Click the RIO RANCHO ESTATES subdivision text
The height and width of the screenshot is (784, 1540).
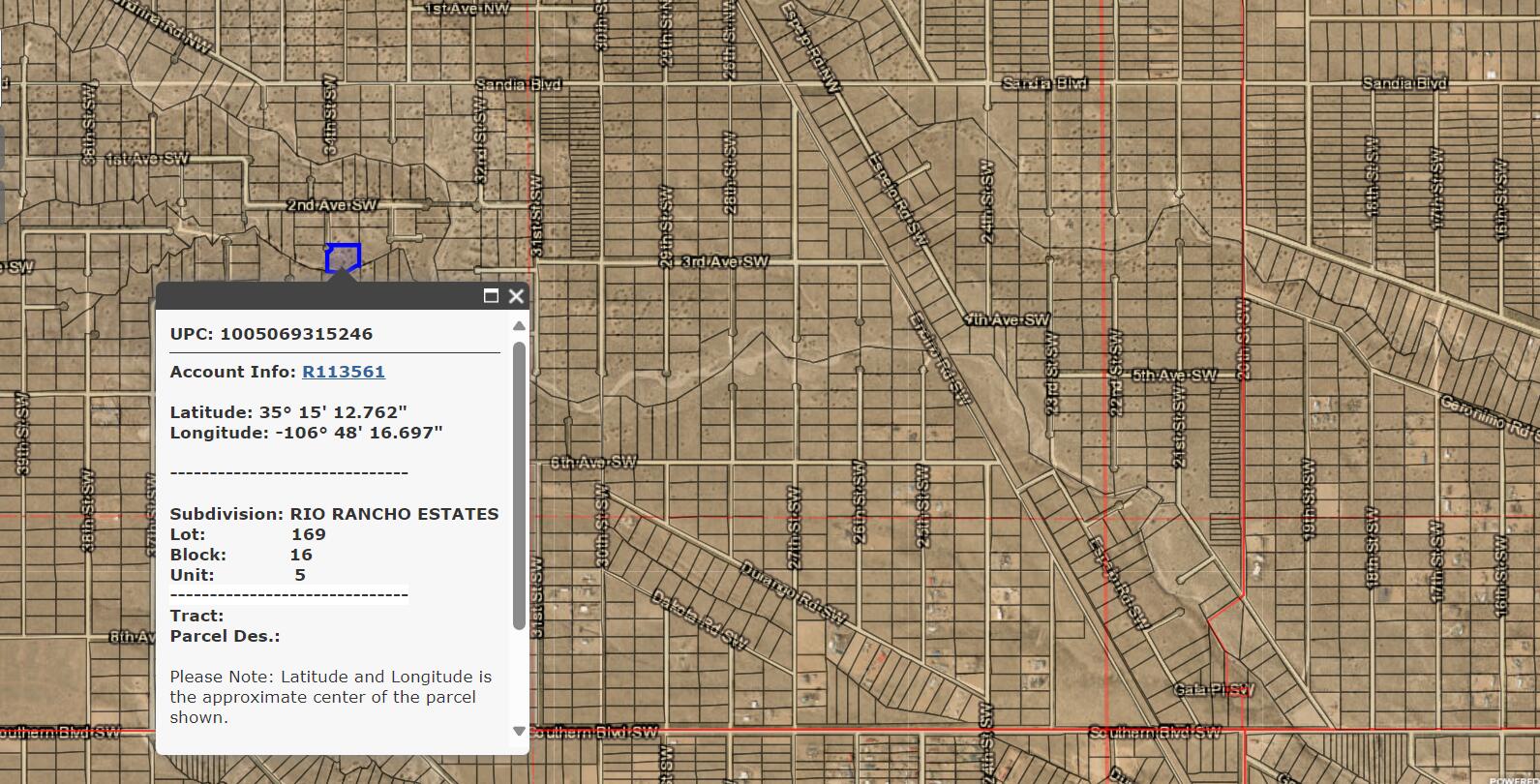pyautogui.click(x=394, y=514)
